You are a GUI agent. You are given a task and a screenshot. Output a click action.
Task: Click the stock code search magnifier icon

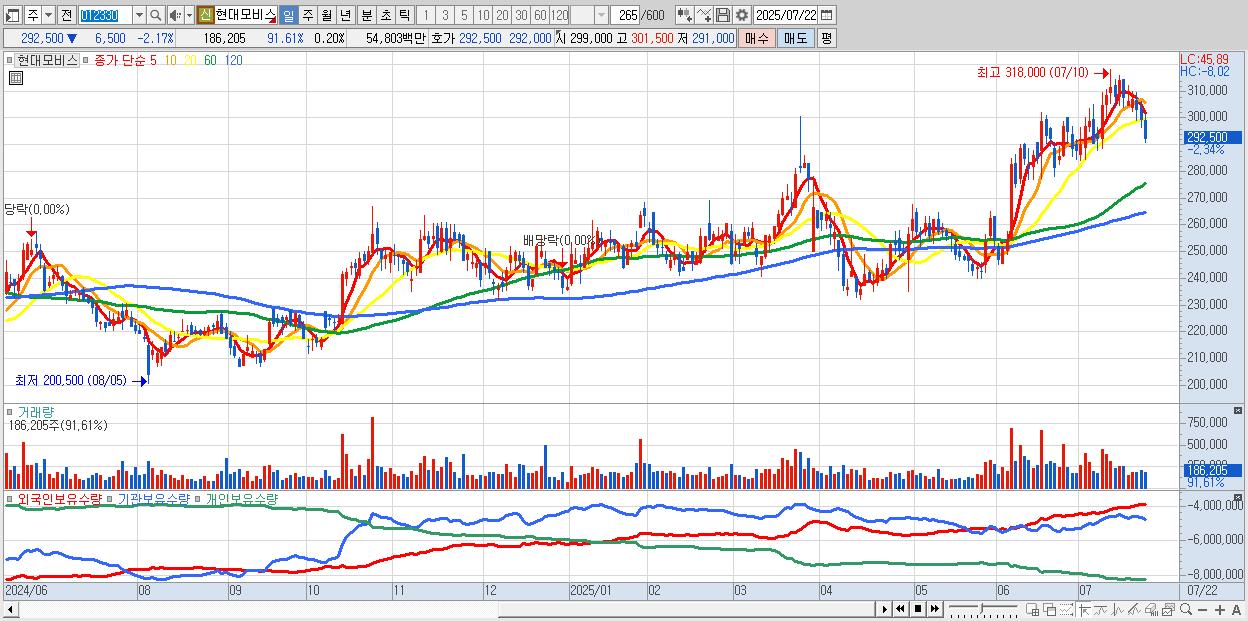[155, 15]
